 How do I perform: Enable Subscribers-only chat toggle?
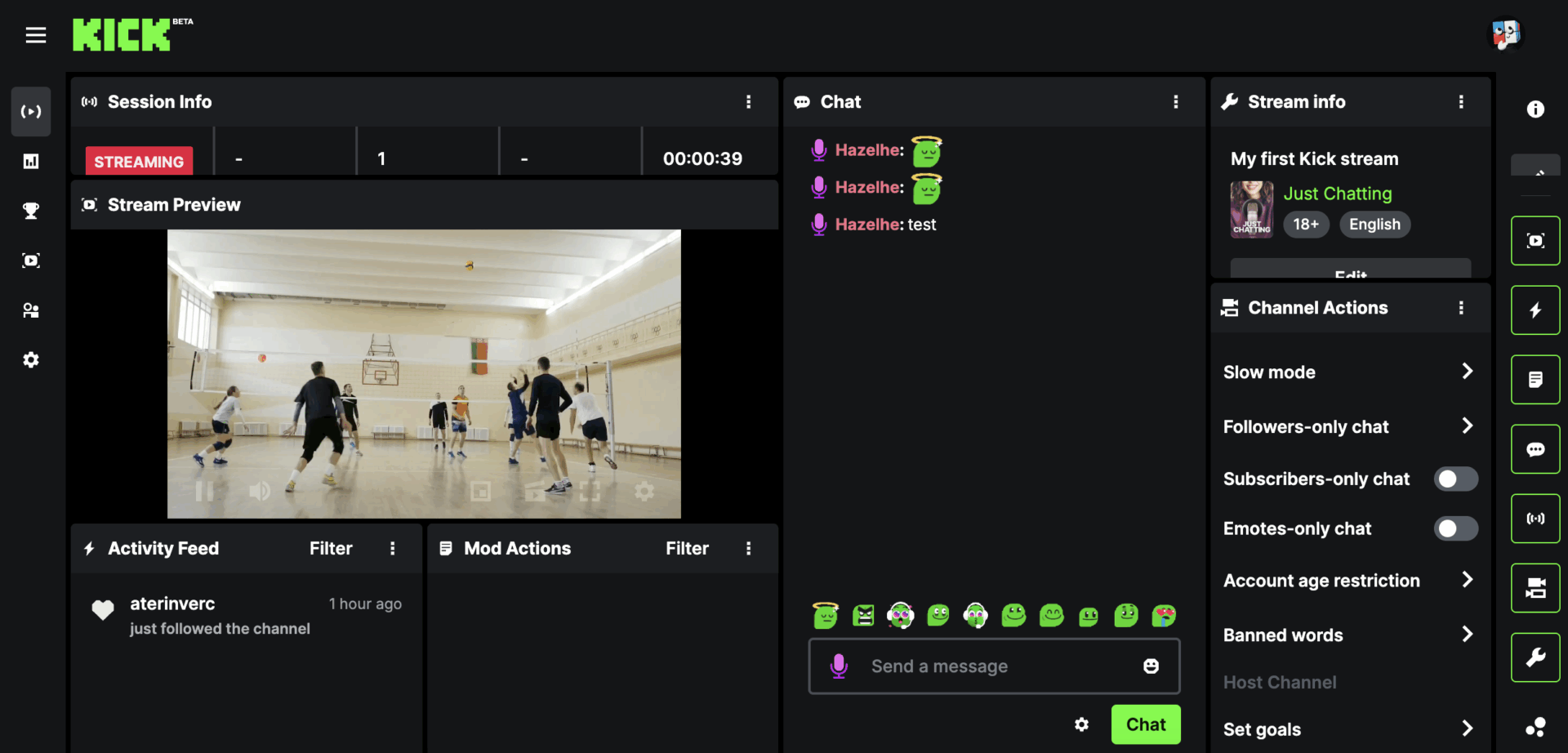[x=1455, y=479]
